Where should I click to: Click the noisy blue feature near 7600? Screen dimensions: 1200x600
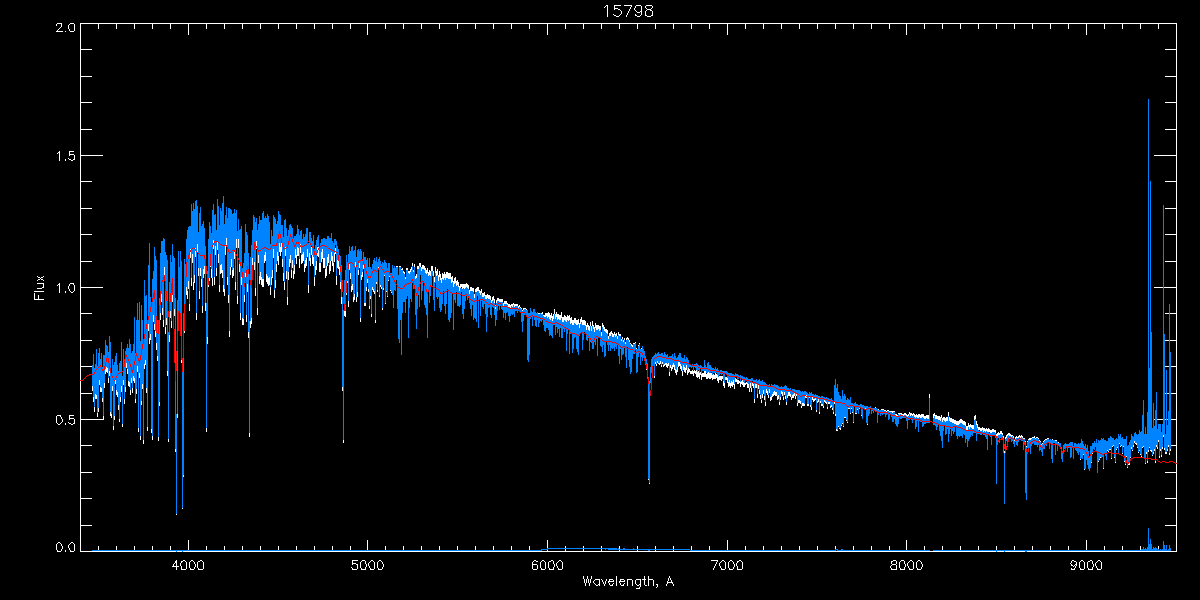click(840, 408)
